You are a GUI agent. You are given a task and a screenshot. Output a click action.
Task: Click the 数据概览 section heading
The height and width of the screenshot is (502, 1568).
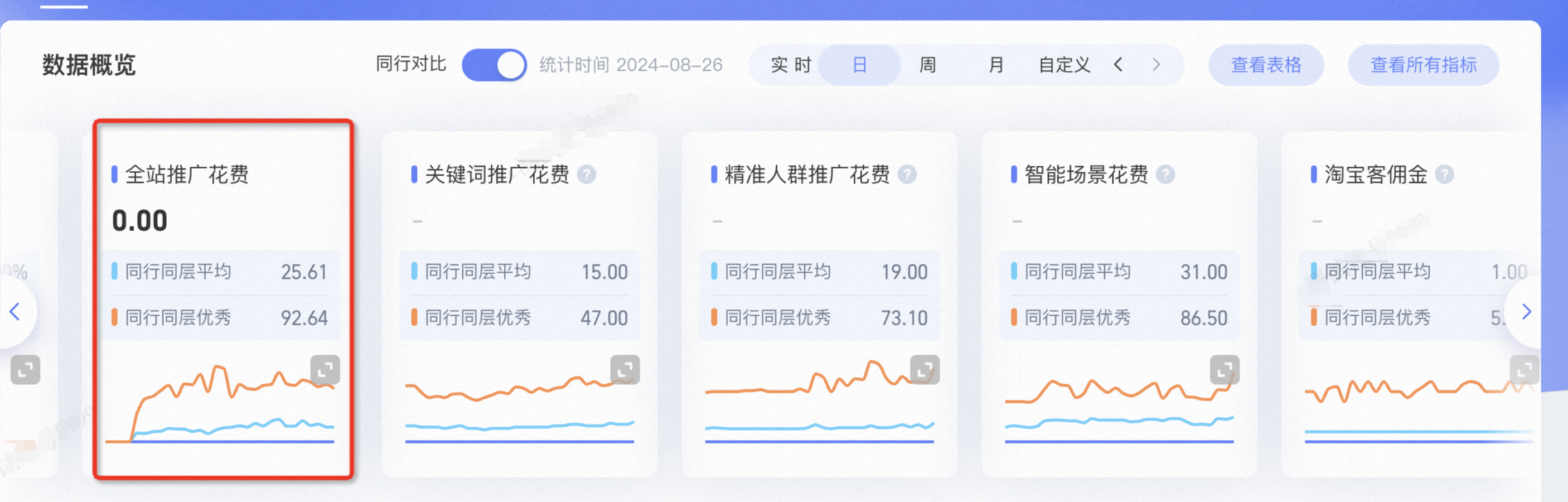(x=89, y=65)
